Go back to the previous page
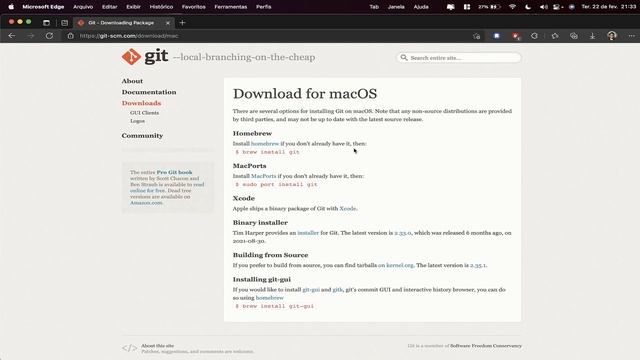Image resolution: width=640 pixels, height=360 pixels. tap(11, 36)
